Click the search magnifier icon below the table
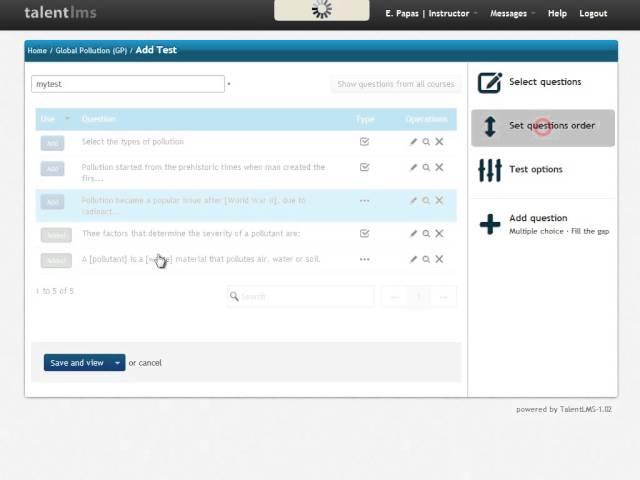 [234, 296]
